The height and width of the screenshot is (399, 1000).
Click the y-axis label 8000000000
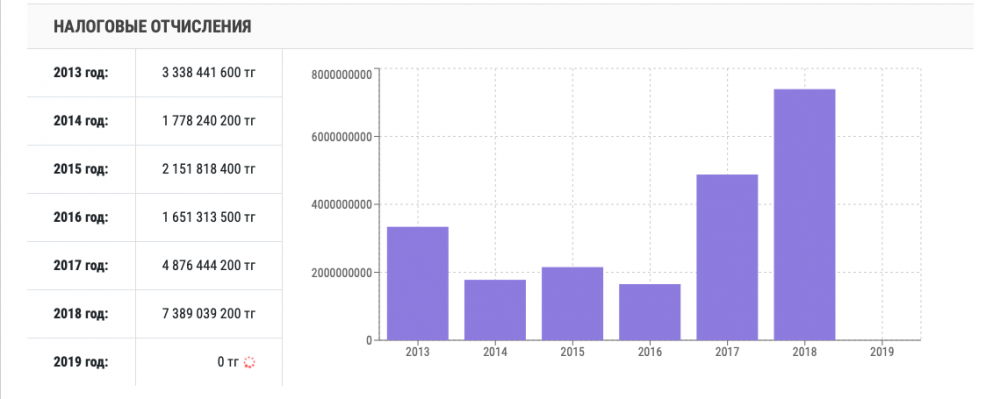(x=341, y=75)
